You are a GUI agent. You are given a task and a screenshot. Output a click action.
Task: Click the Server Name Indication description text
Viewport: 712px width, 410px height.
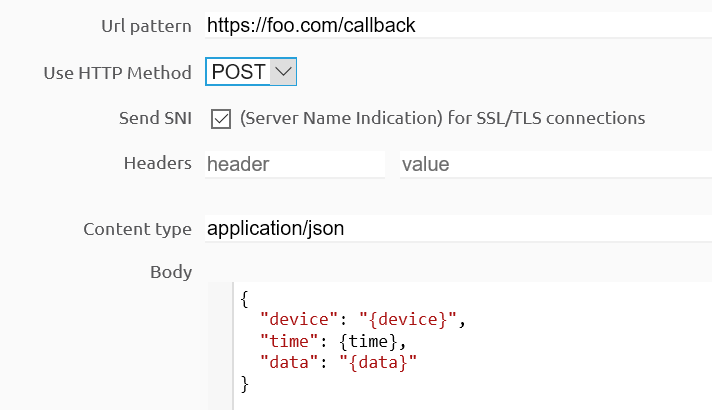tap(442, 118)
